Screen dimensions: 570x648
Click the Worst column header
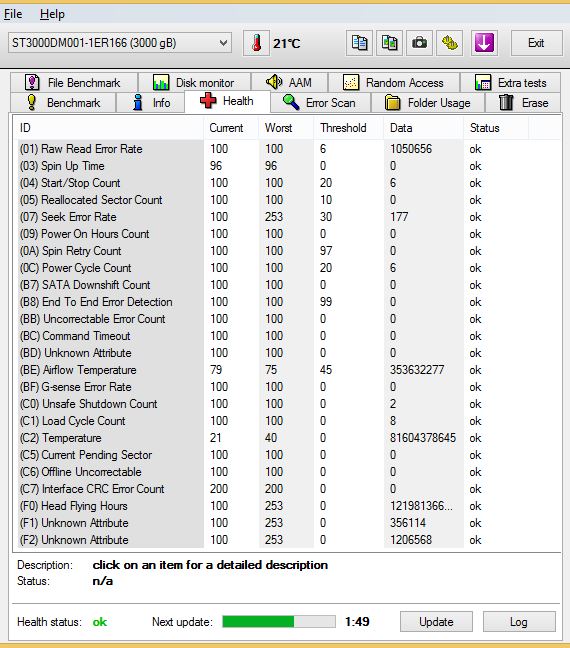pyautogui.click(x=286, y=128)
